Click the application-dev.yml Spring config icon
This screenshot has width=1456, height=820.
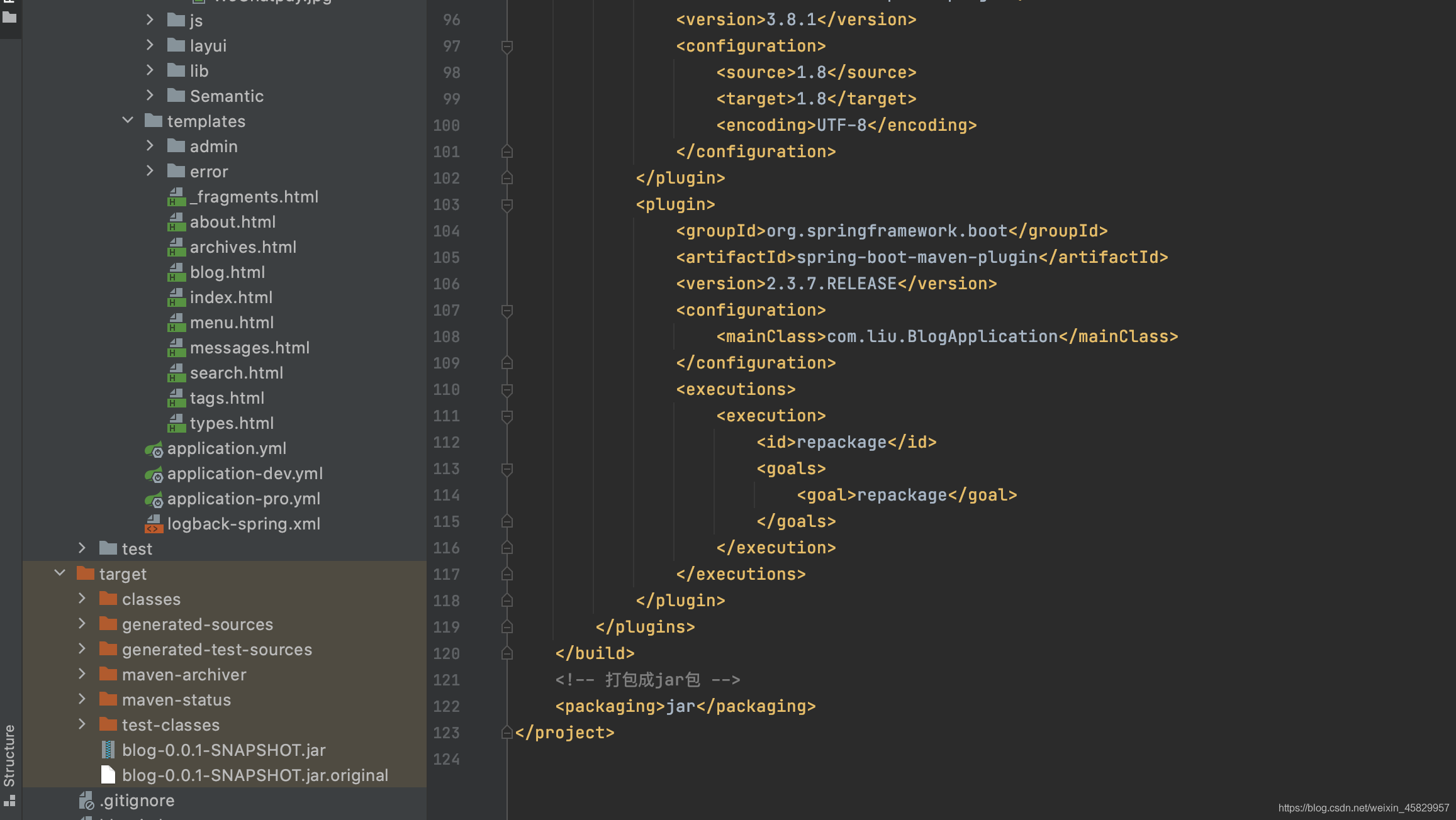click(x=154, y=474)
